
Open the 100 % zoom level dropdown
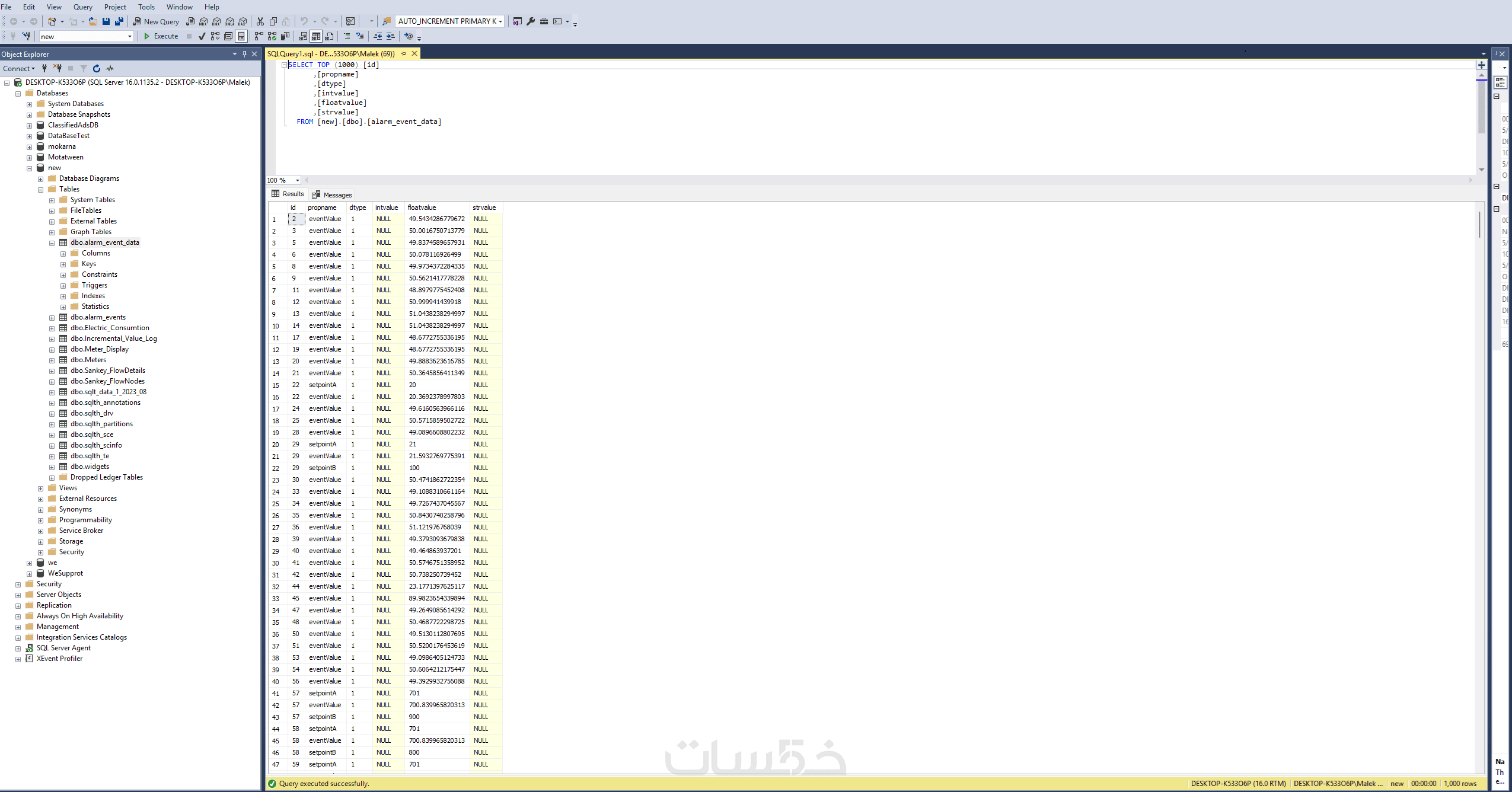click(x=297, y=180)
